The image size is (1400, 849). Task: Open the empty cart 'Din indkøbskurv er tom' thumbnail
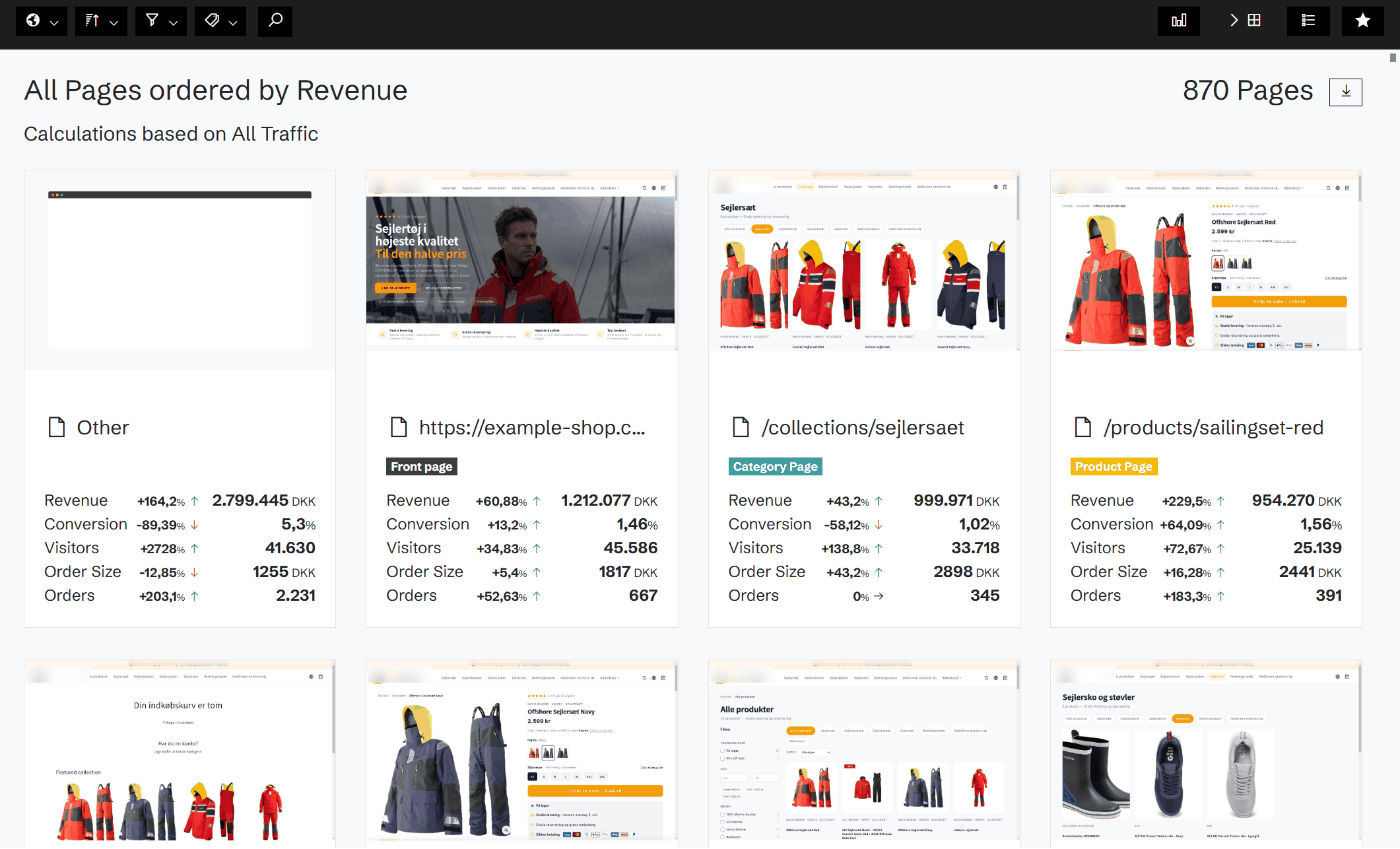(x=180, y=754)
